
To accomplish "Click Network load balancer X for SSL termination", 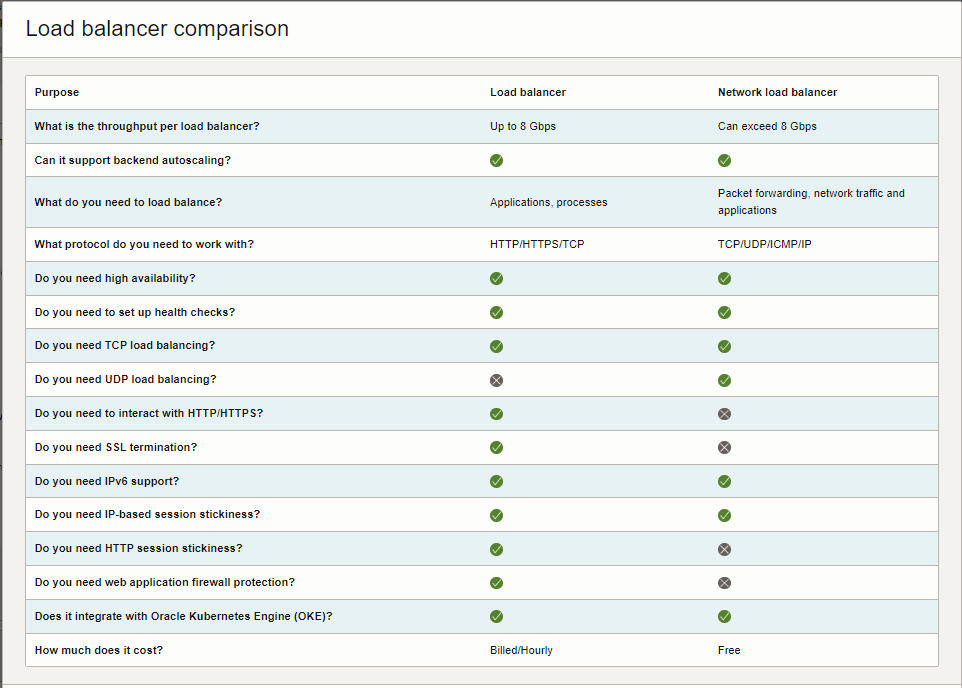I will pyautogui.click(x=724, y=448).
